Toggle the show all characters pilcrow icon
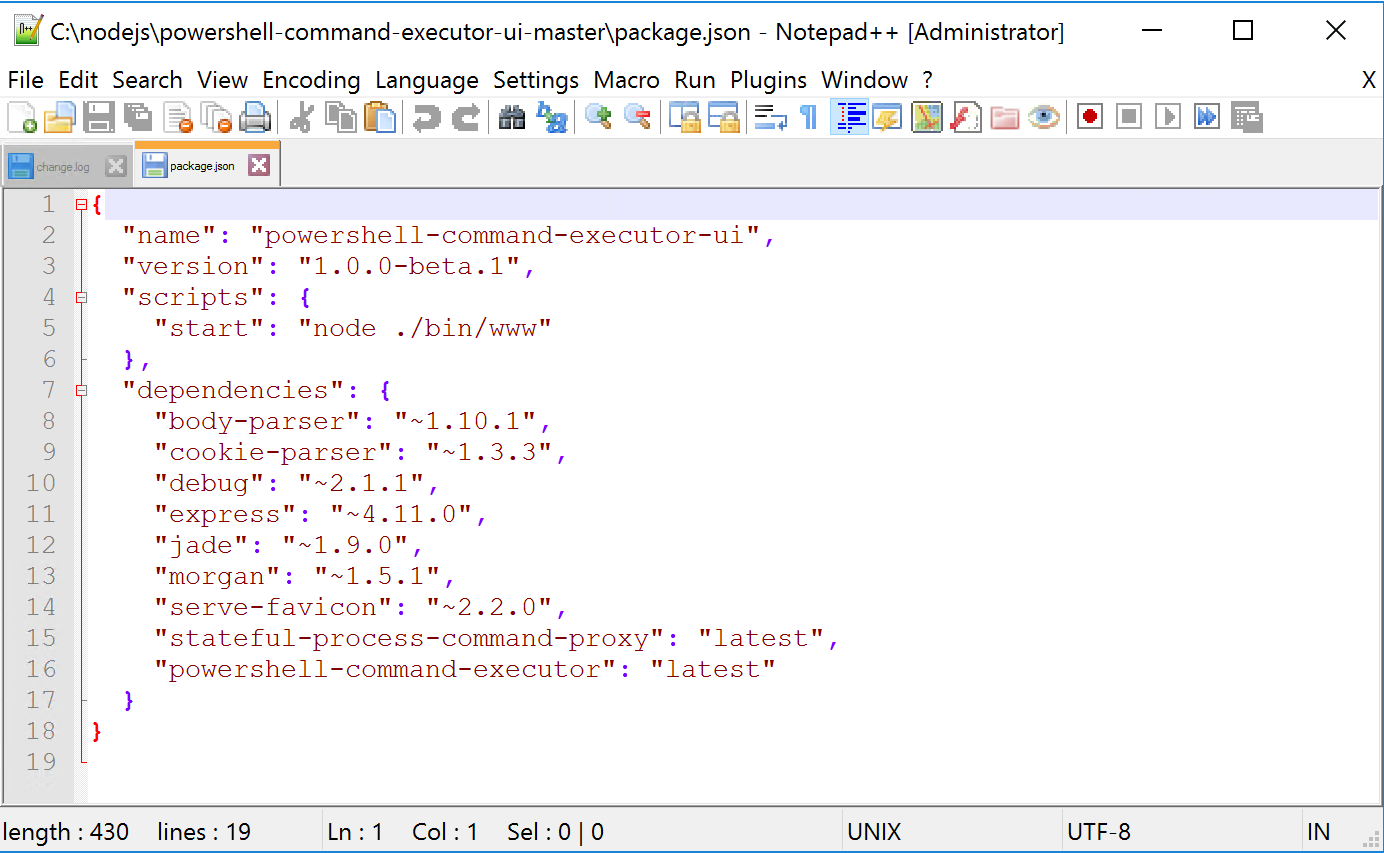The width and height of the screenshot is (1384, 853). [808, 117]
